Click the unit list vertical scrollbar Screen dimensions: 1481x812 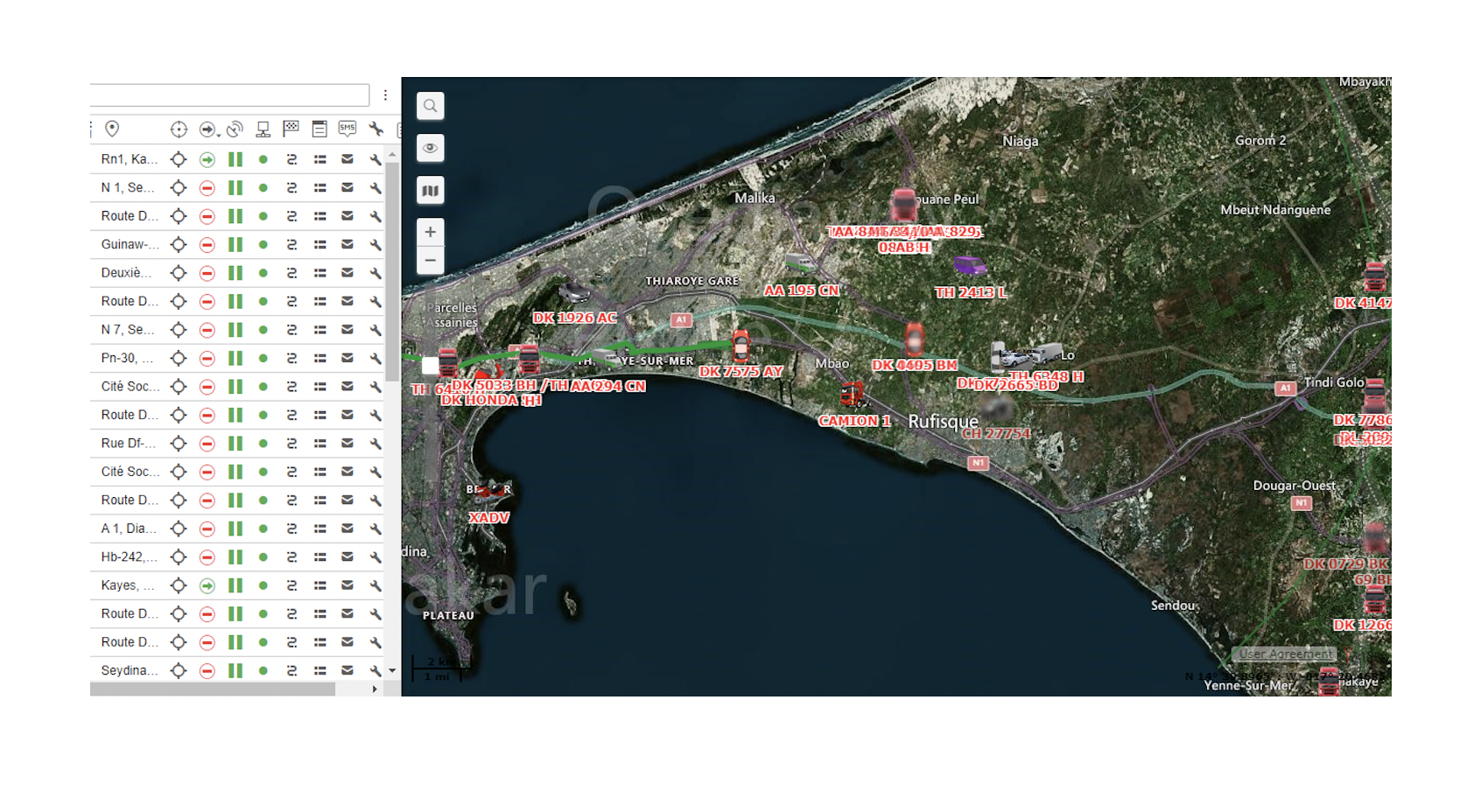coord(392,271)
